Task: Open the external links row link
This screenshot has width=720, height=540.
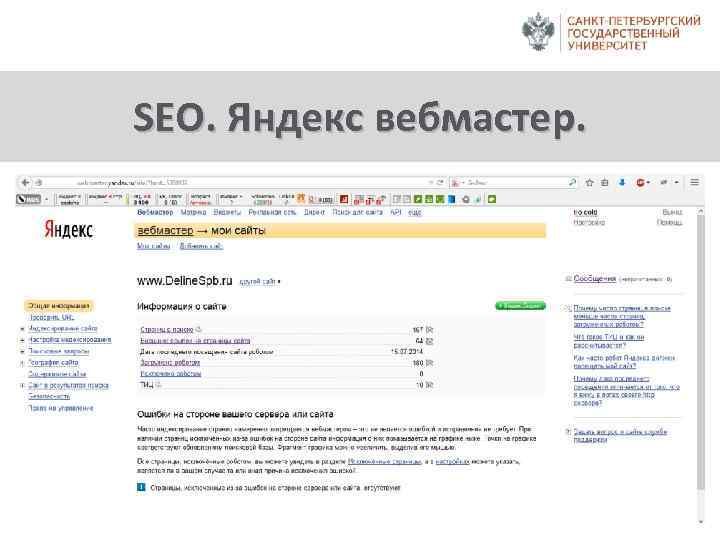Action: 195,341
